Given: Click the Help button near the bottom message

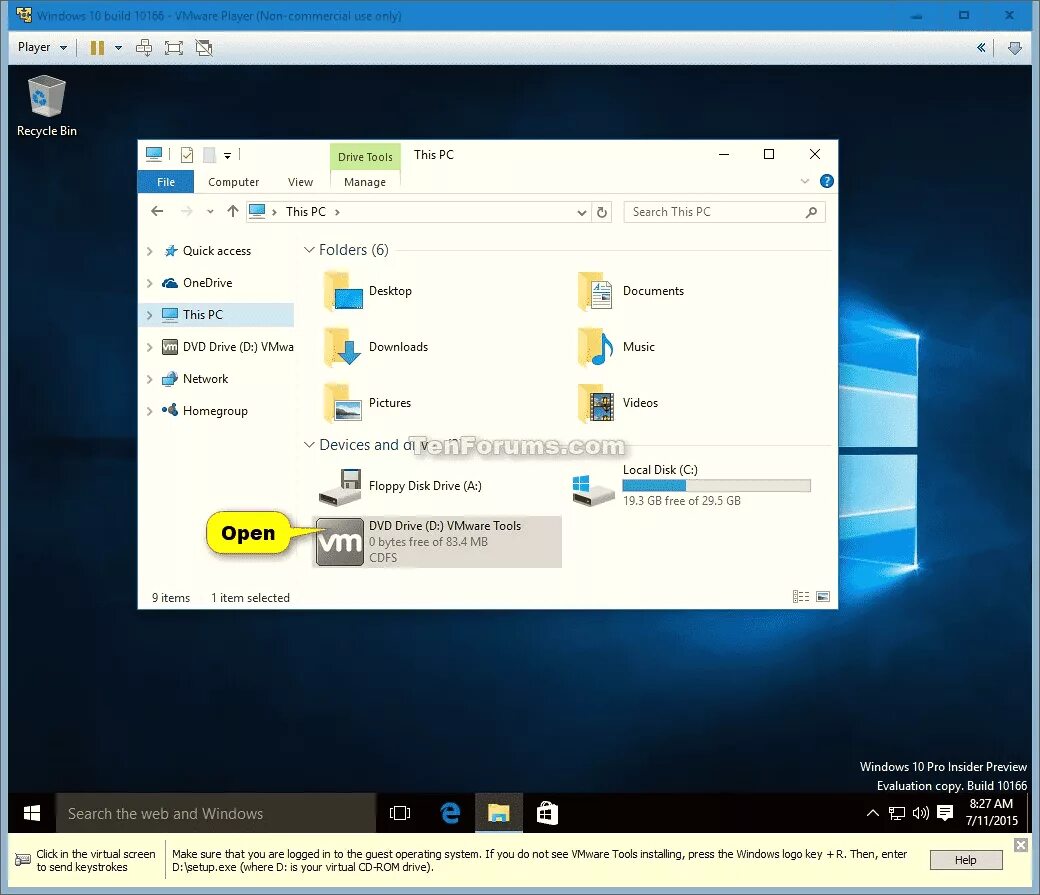Looking at the screenshot, I should 964,859.
